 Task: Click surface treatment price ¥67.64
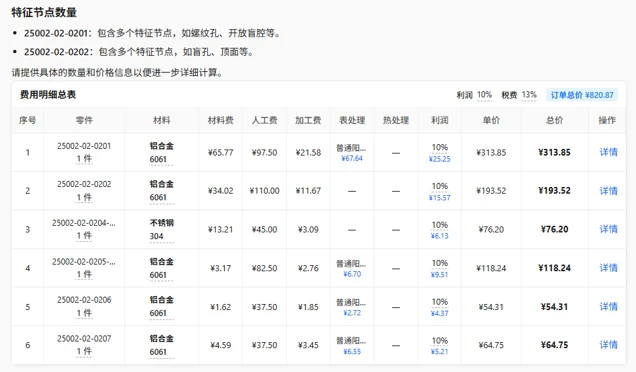point(352,158)
